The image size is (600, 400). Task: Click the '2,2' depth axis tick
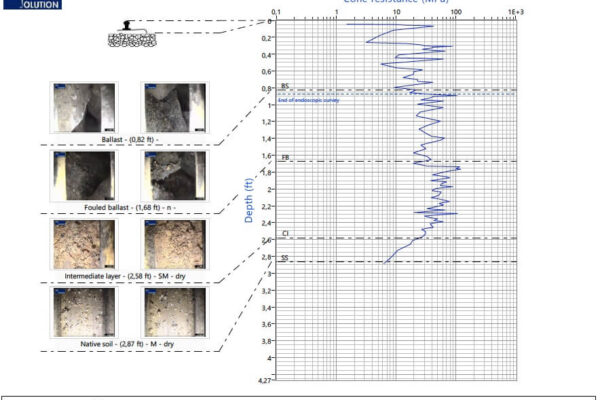[x=267, y=206]
